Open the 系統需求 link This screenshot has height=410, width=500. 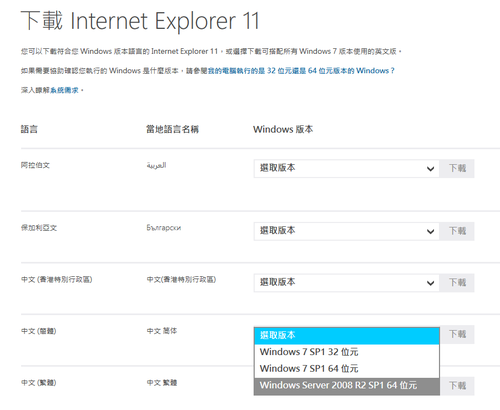[x=64, y=90]
